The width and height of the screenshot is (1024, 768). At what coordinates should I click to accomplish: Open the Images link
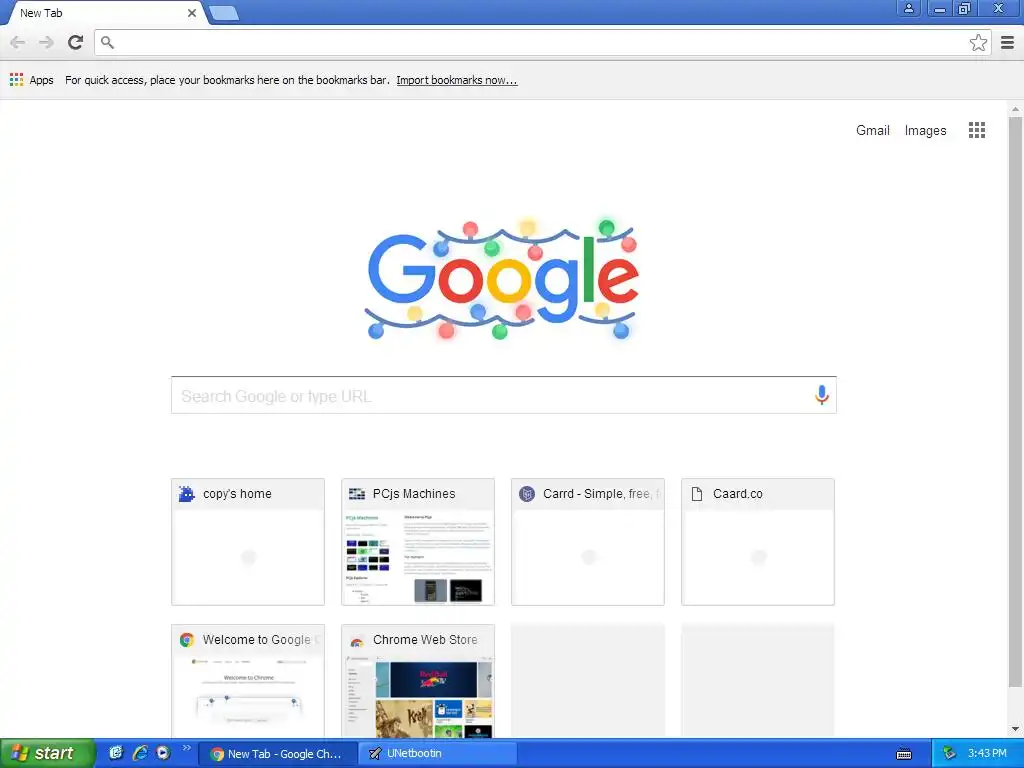pyautogui.click(x=925, y=131)
